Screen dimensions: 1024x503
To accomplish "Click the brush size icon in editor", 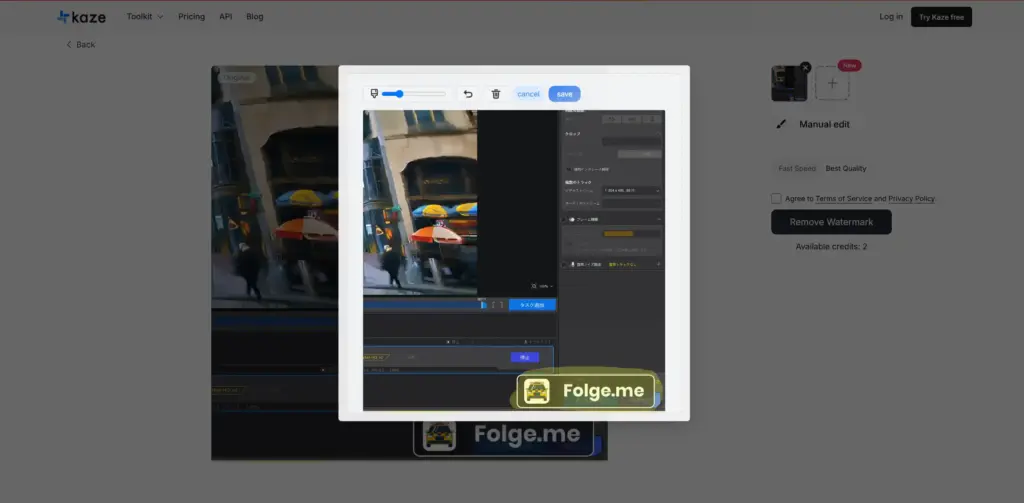I will click(x=374, y=94).
